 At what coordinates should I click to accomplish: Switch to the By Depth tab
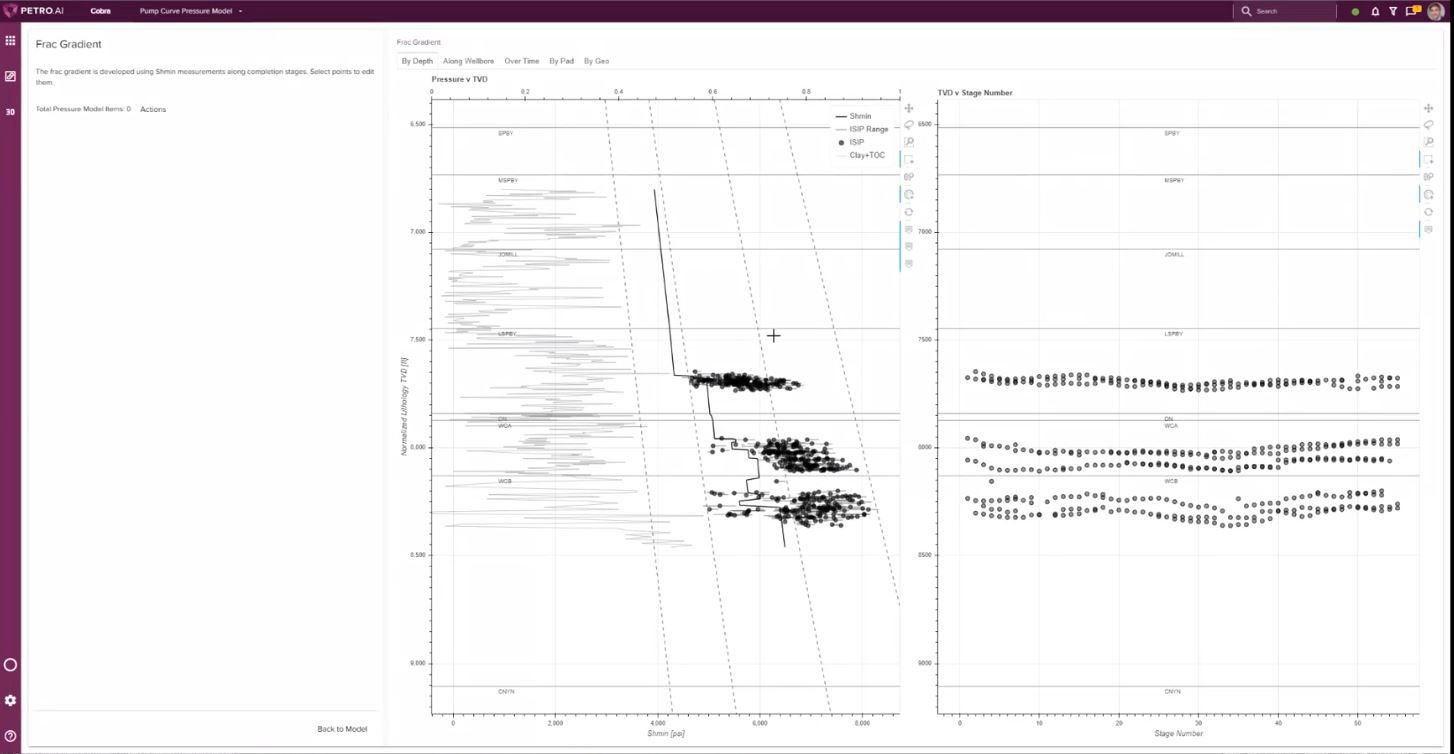(417, 61)
